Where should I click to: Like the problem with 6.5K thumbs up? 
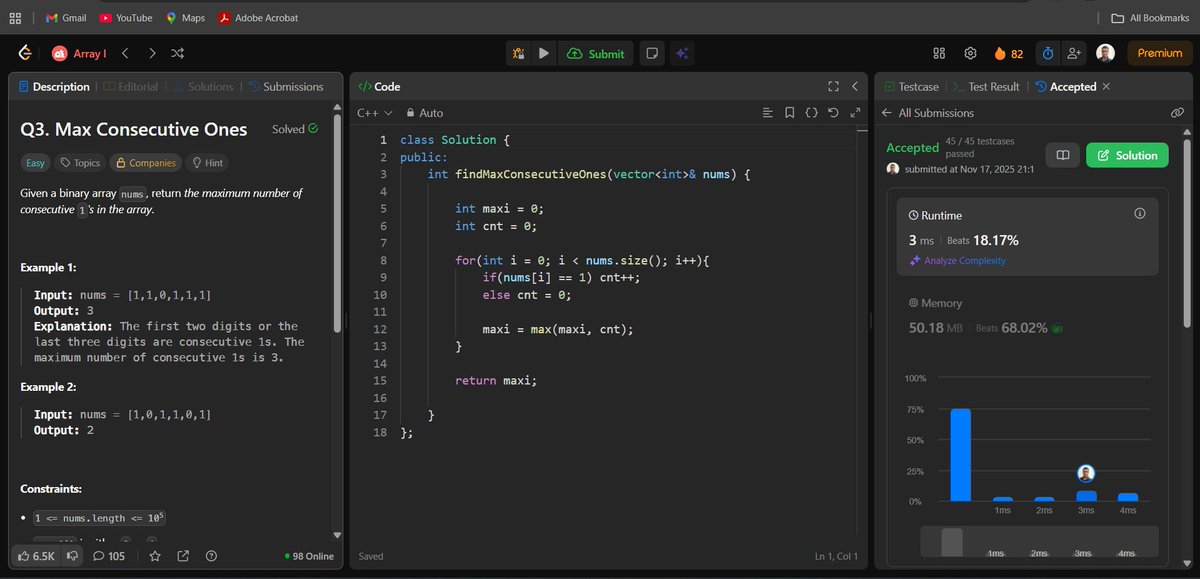[36, 556]
